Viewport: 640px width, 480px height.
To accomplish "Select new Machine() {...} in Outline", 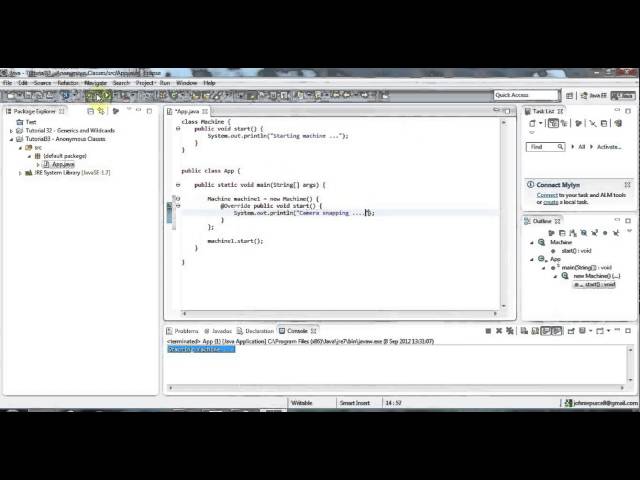I will point(596,276).
